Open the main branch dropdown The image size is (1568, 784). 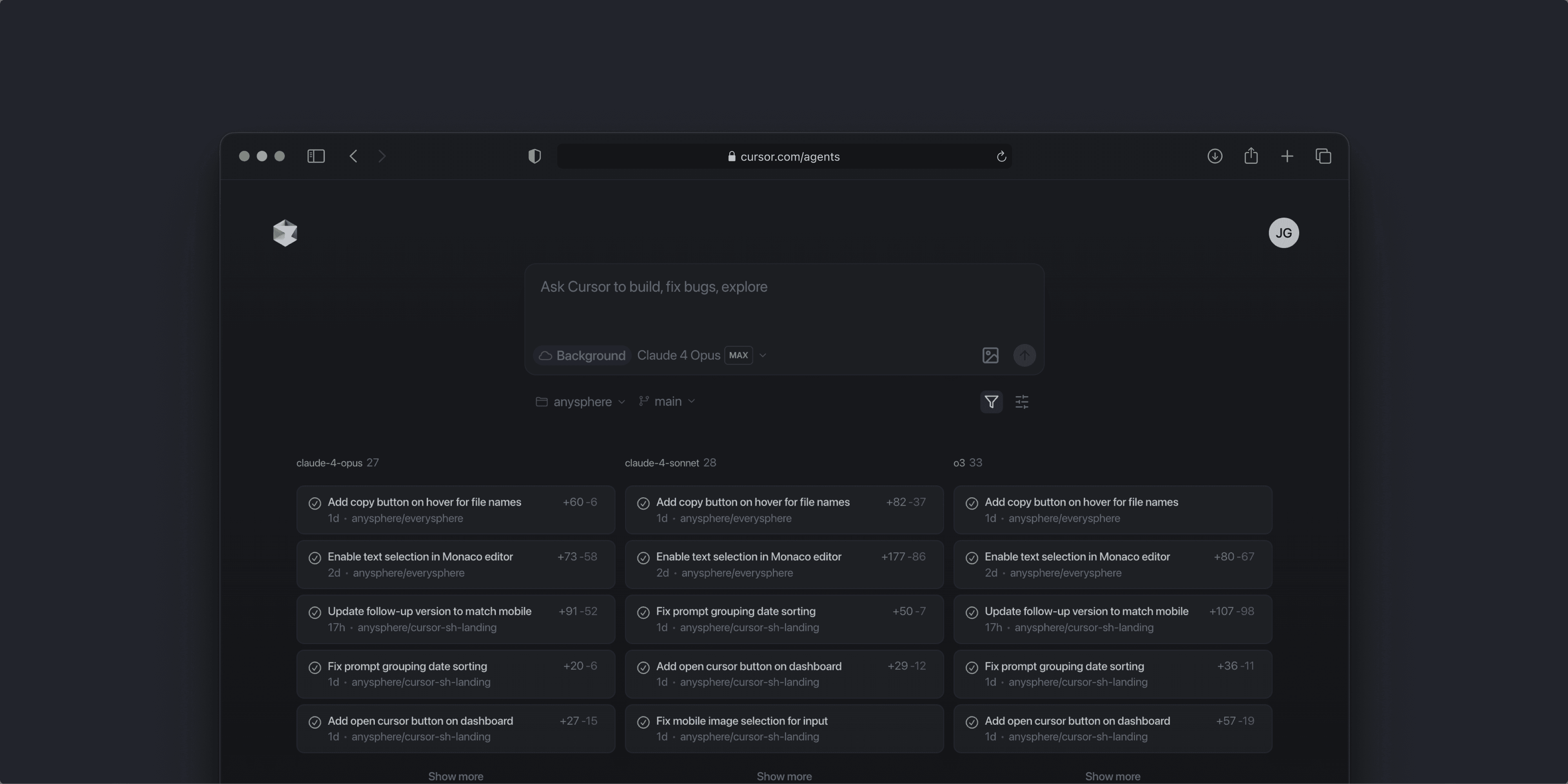[667, 402]
